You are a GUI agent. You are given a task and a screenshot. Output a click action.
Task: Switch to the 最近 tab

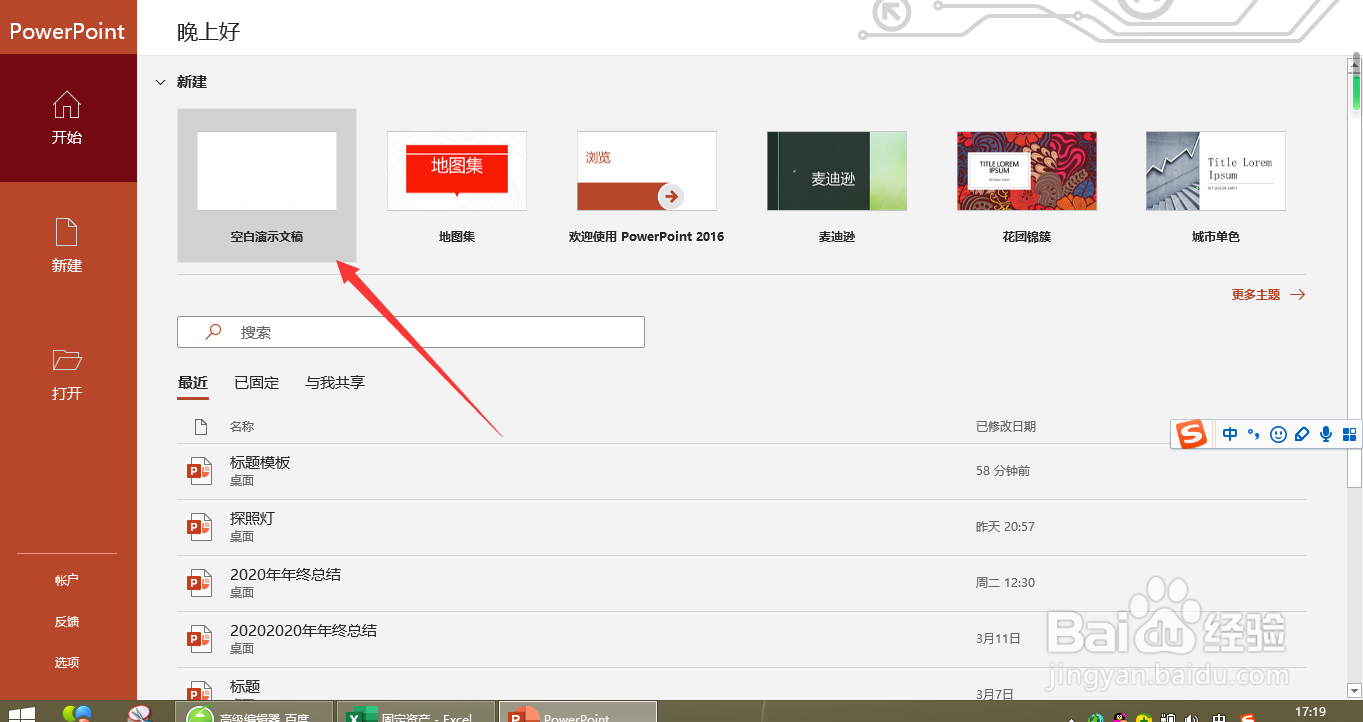pyautogui.click(x=193, y=383)
